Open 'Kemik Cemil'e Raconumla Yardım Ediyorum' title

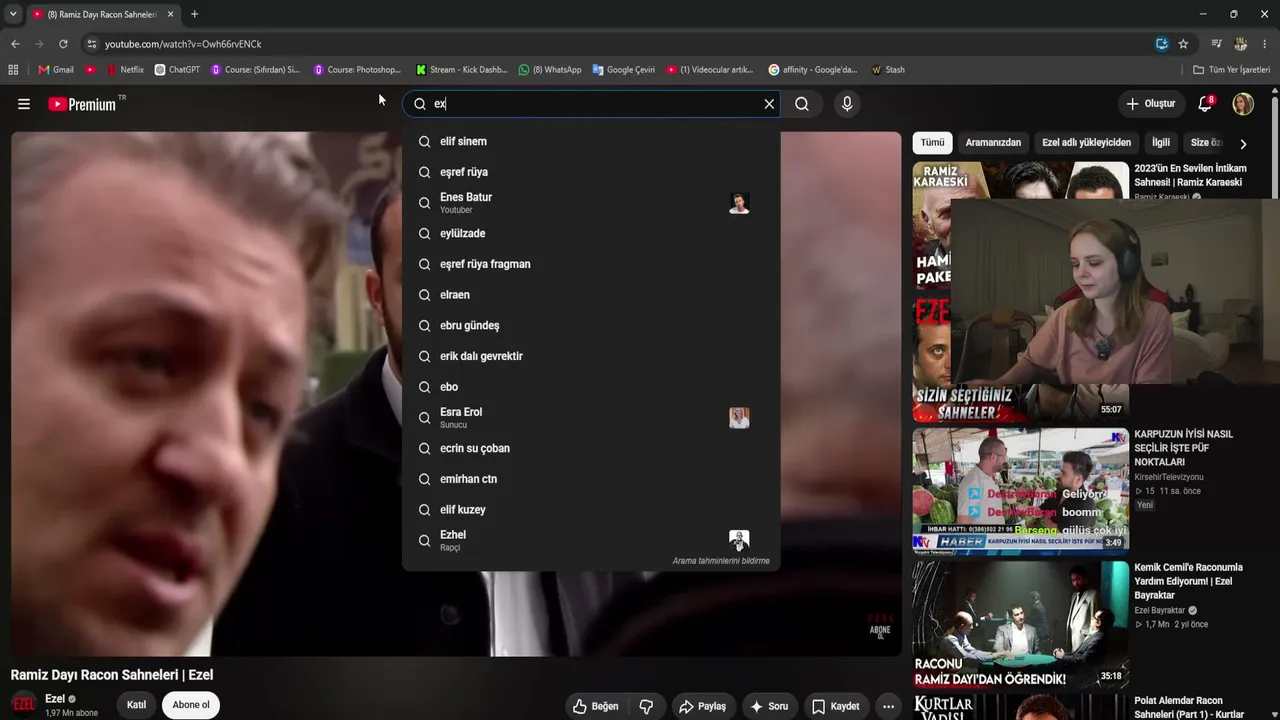(x=1188, y=581)
